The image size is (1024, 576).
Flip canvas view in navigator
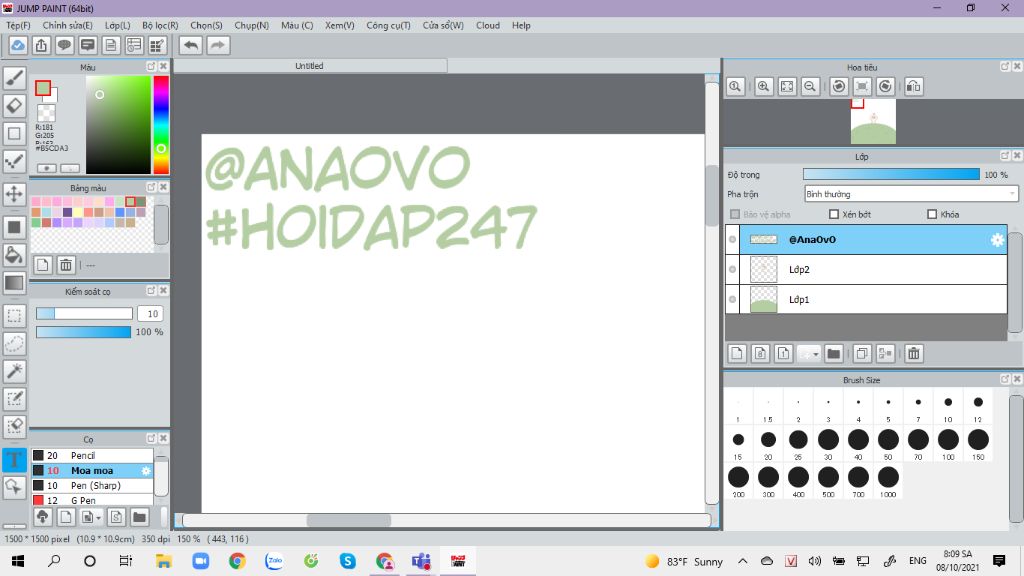[914, 86]
